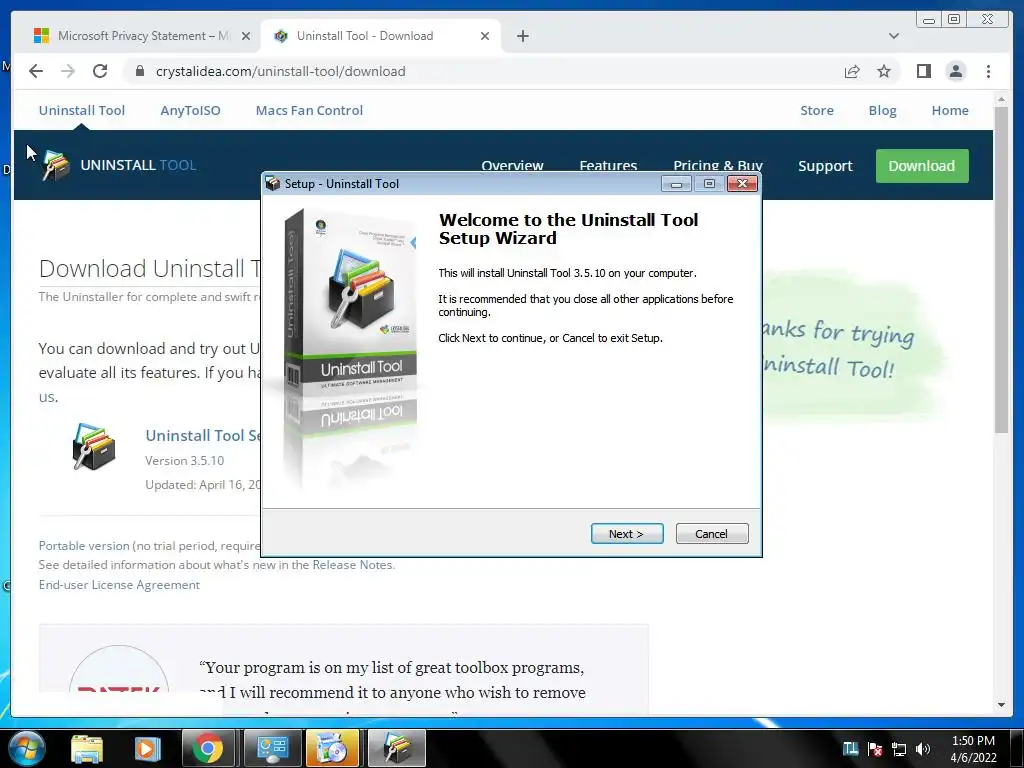The image size is (1024, 768).
Task: Click the toolbox icon beside Version 3.5.10
Action: pyautogui.click(x=93, y=447)
